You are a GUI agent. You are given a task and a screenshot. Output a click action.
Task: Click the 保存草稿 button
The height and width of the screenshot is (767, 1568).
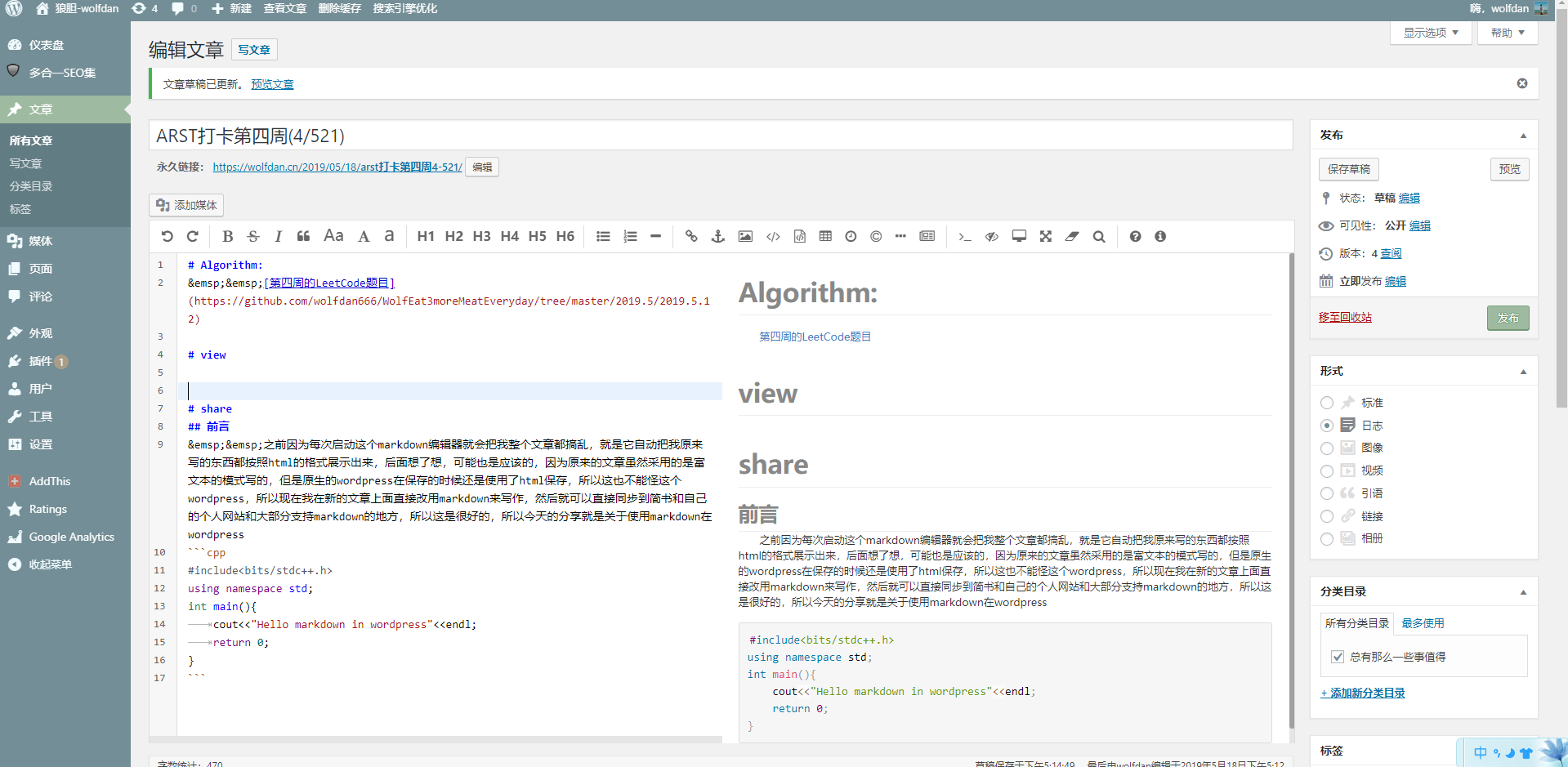click(1349, 169)
